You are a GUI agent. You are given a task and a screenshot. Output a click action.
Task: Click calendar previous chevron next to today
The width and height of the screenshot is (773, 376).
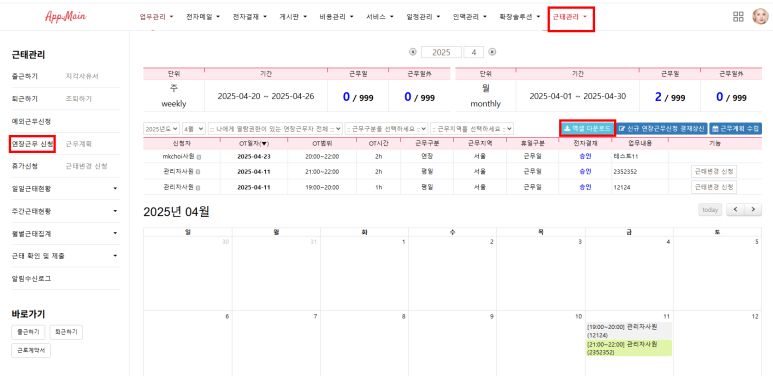736,209
